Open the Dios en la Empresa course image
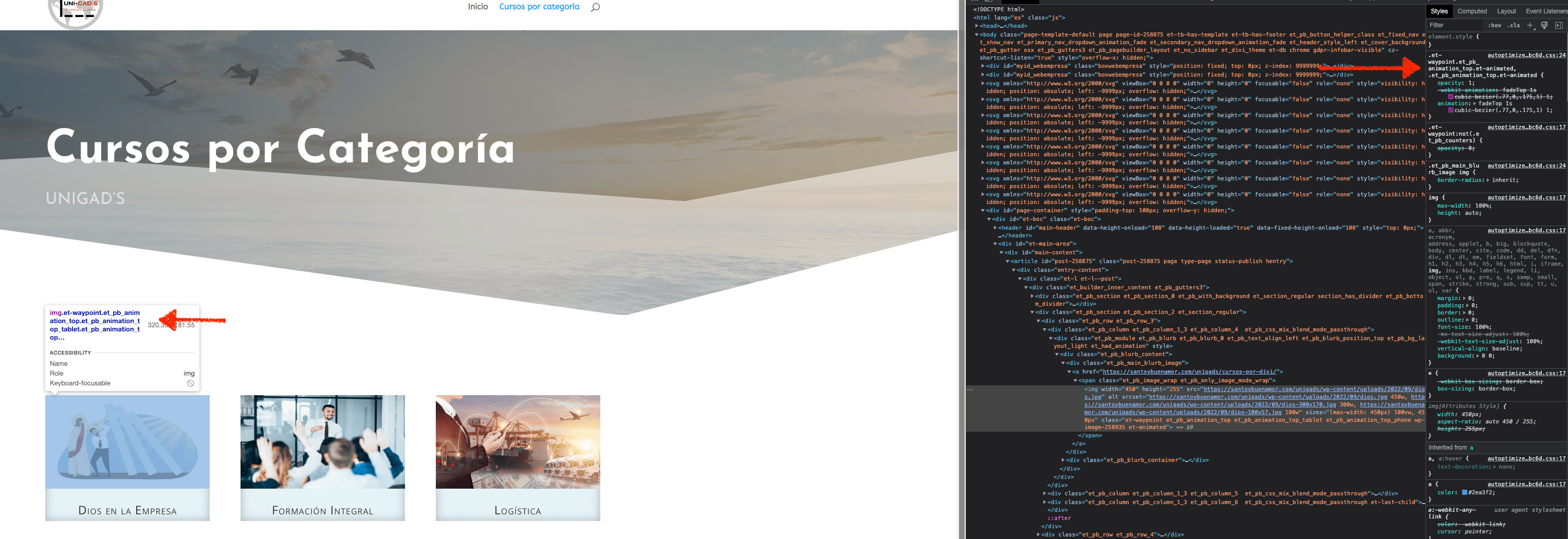 point(127,442)
